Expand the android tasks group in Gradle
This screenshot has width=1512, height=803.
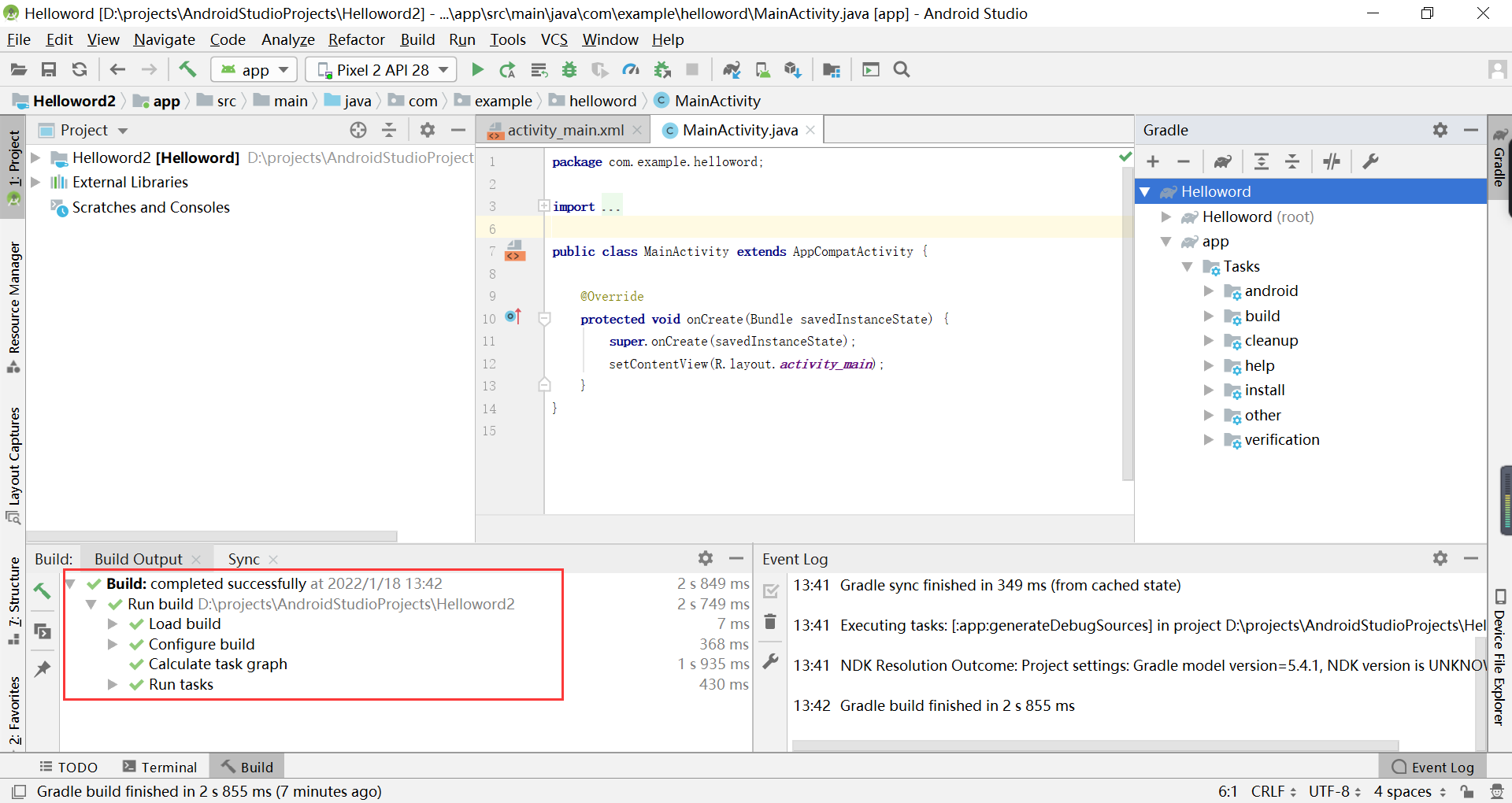(x=1210, y=290)
